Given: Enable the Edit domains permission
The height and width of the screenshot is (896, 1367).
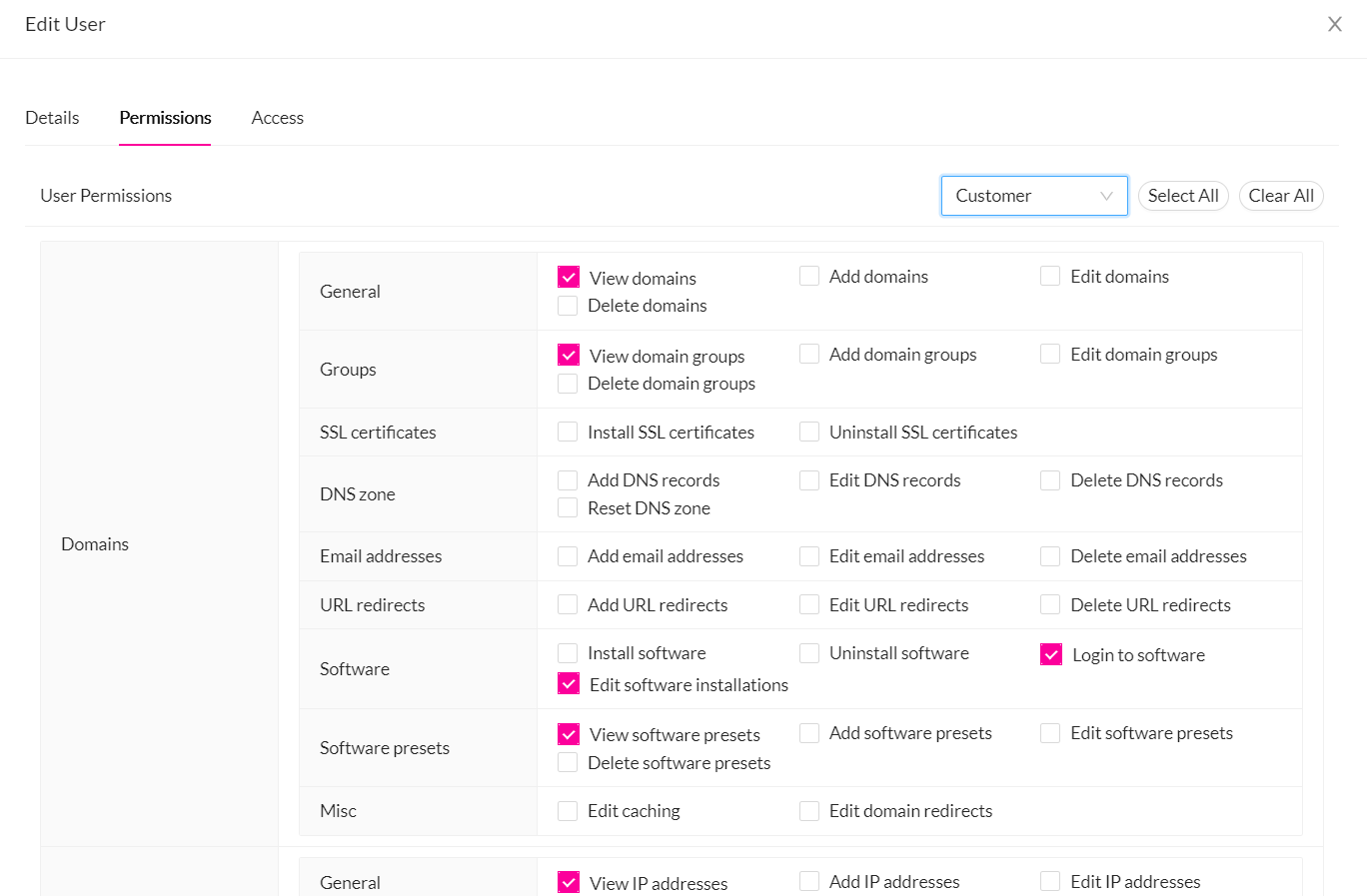Looking at the screenshot, I should (1050, 275).
